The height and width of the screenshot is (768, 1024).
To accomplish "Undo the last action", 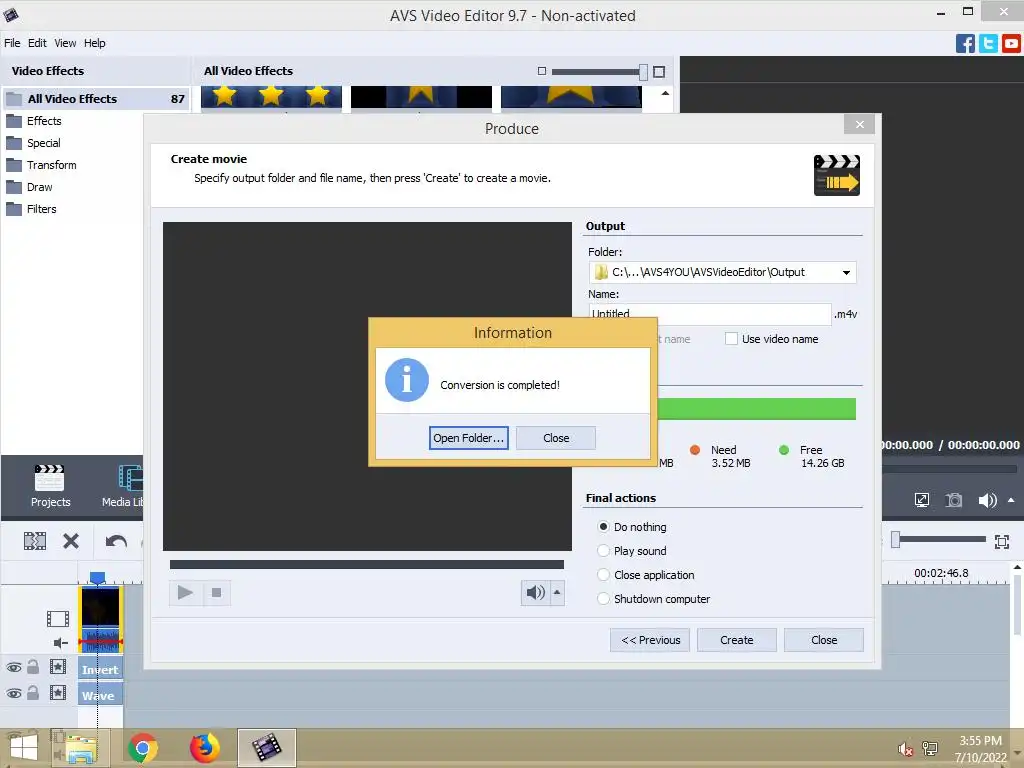I will pyautogui.click(x=116, y=541).
